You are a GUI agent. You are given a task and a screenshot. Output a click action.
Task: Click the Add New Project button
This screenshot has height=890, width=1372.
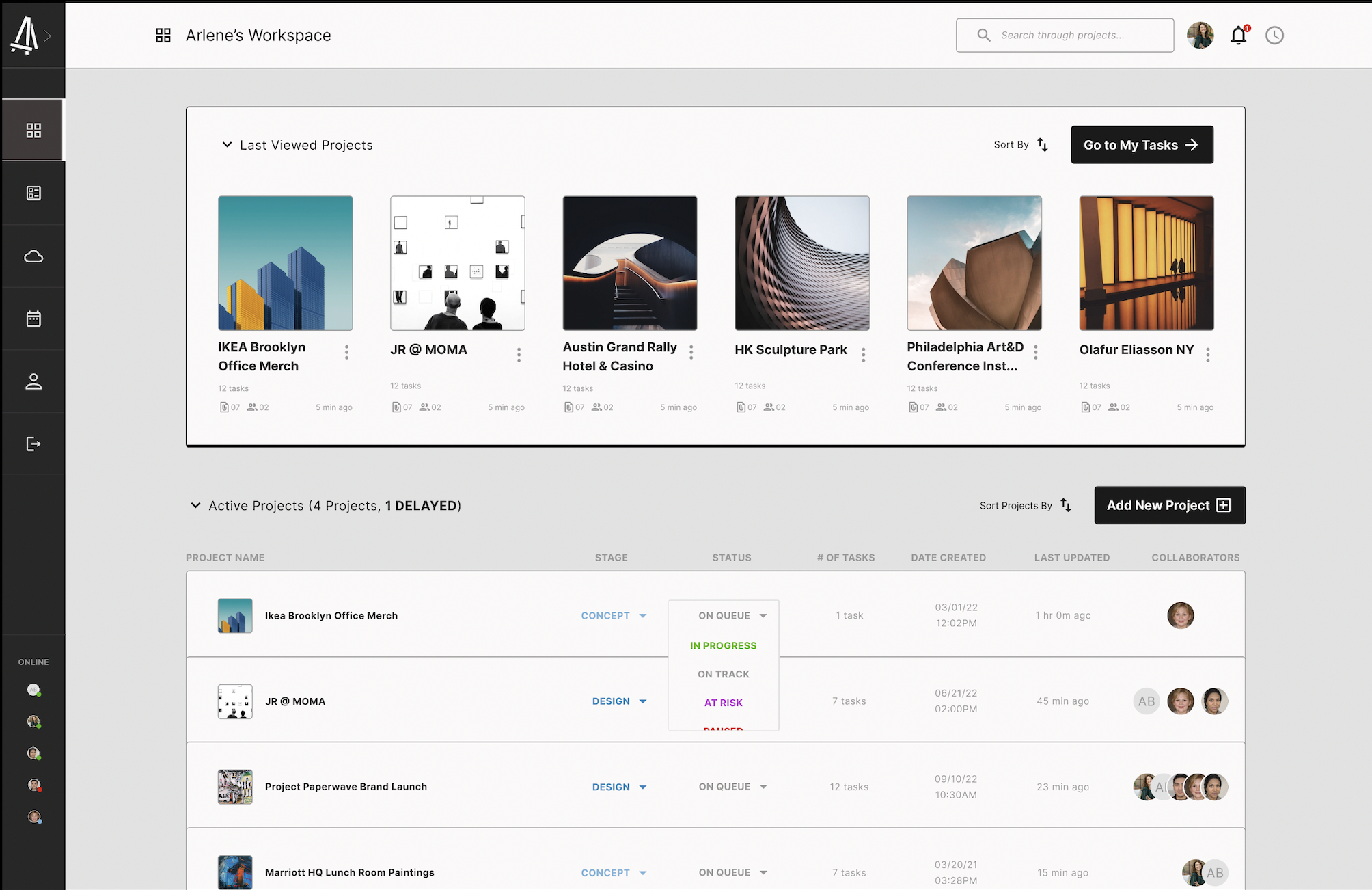(x=1169, y=506)
